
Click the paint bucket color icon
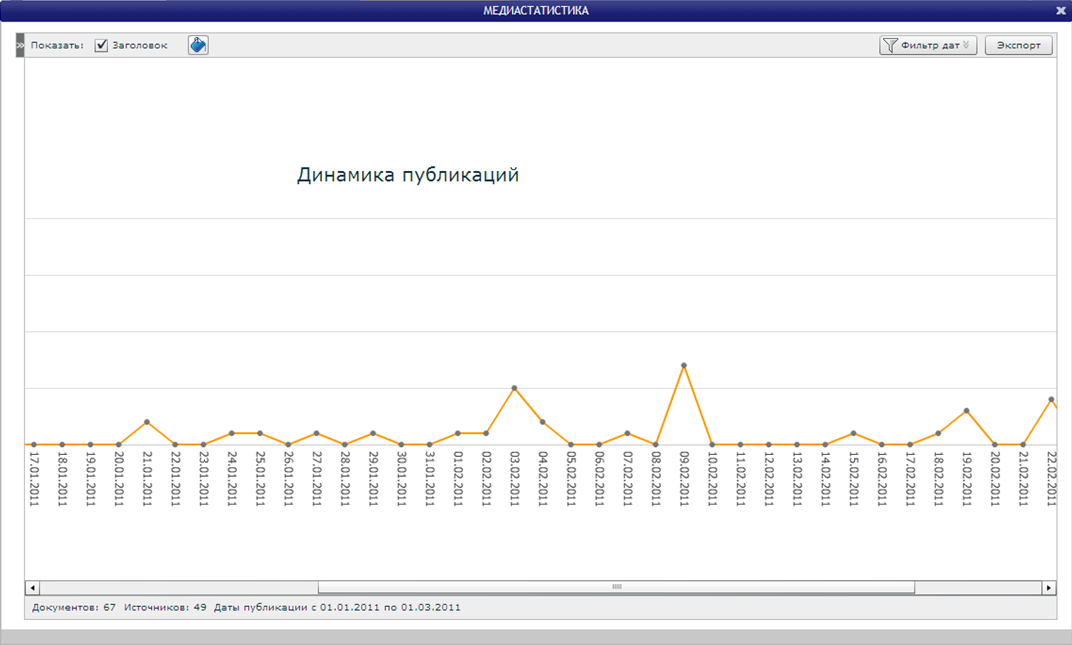coord(198,45)
